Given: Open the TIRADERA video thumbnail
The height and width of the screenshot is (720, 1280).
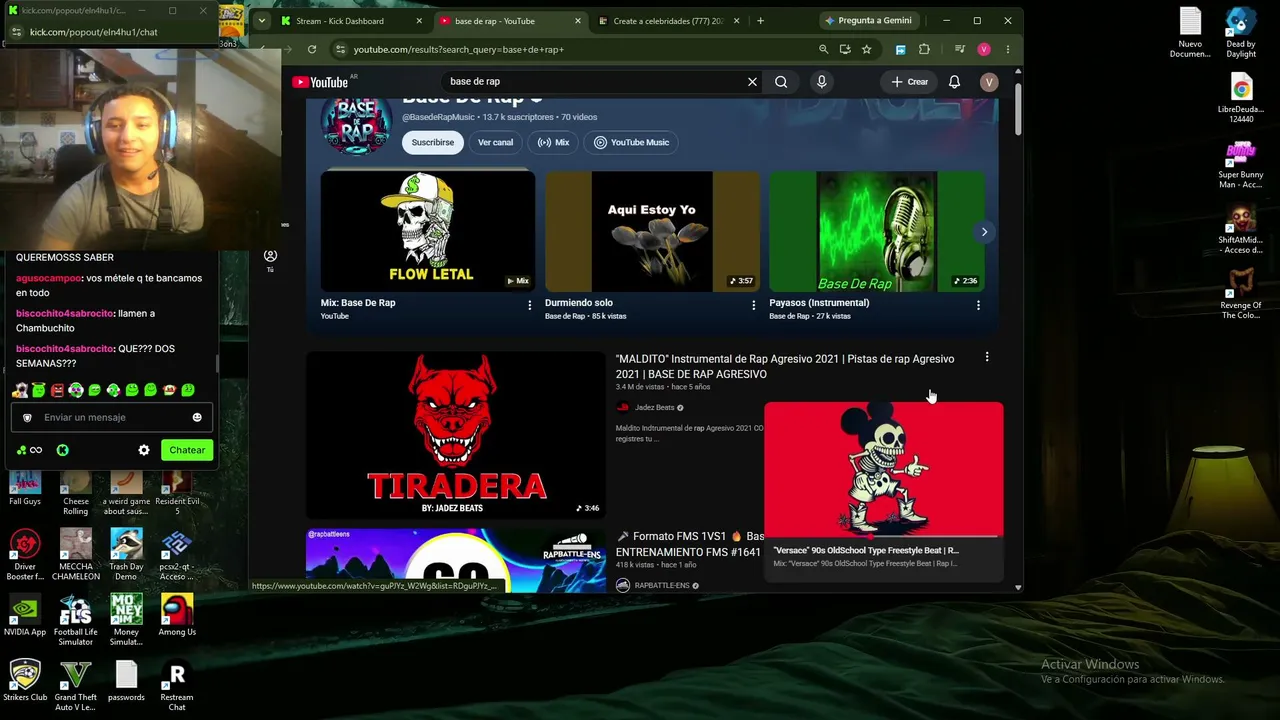Looking at the screenshot, I should point(456,435).
